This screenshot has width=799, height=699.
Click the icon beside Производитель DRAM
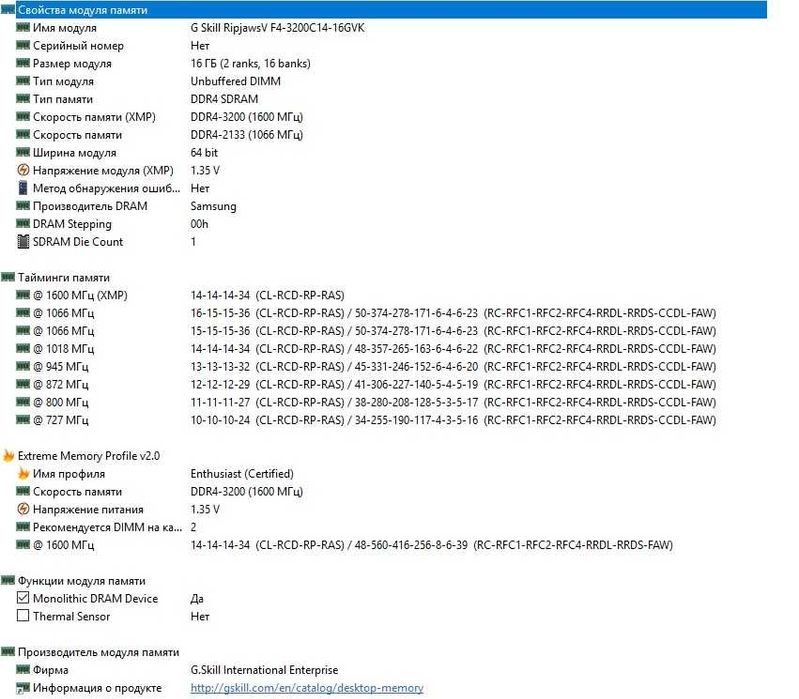pos(23,206)
